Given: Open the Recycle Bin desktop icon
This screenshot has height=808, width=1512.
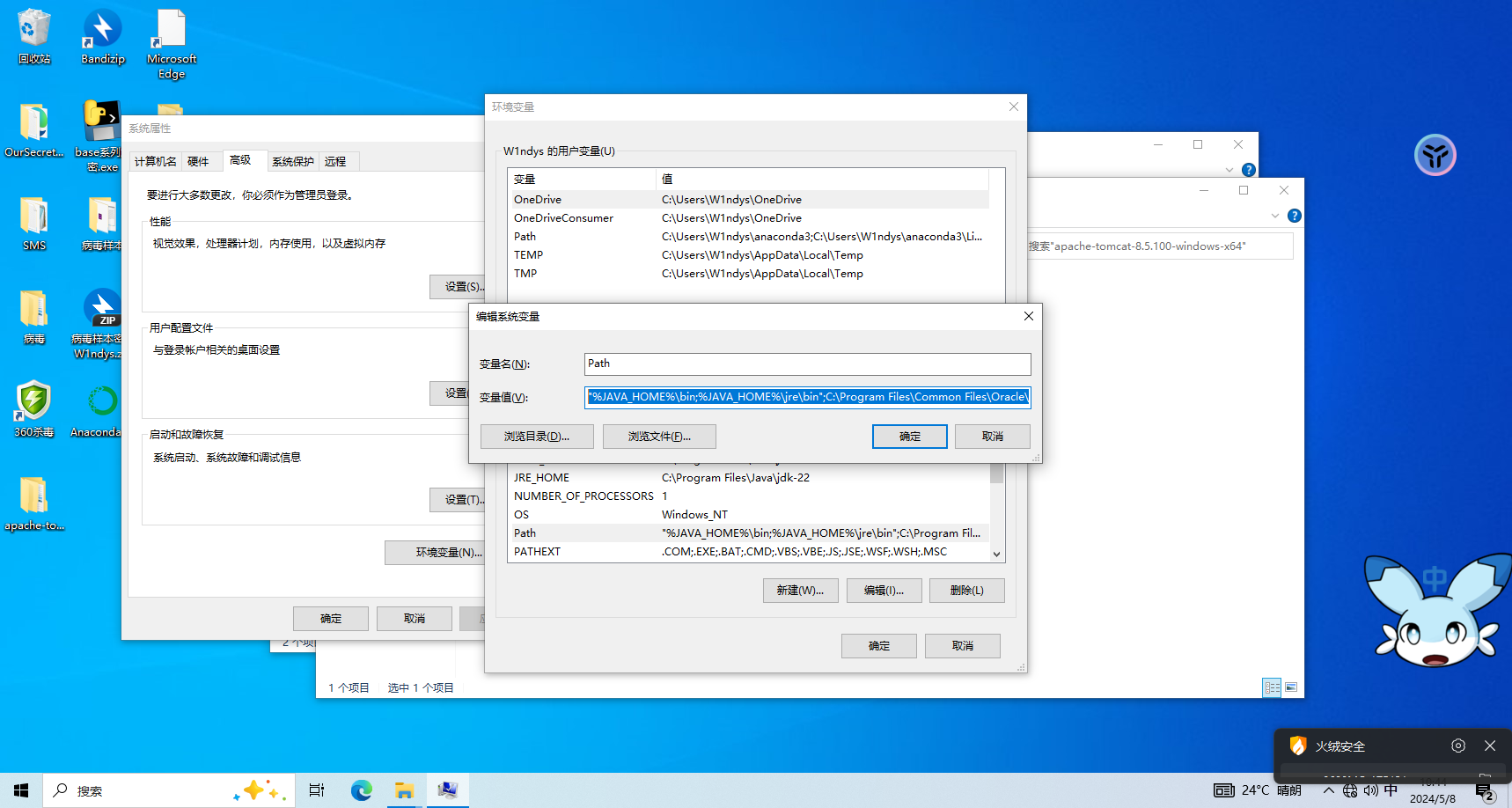Looking at the screenshot, I should point(34,35).
